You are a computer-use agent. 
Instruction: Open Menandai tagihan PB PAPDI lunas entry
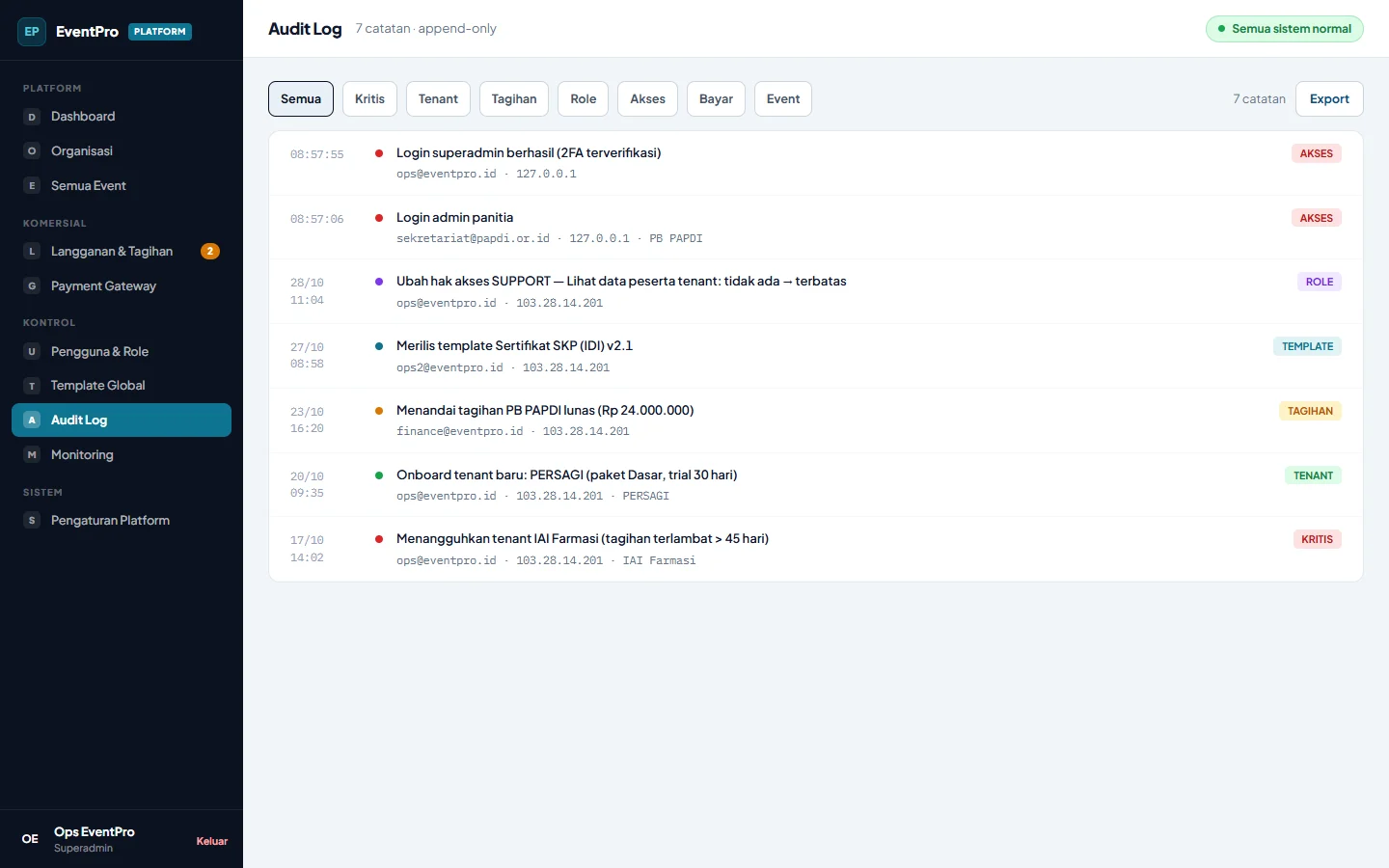pyautogui.click(x=816, y=420)
